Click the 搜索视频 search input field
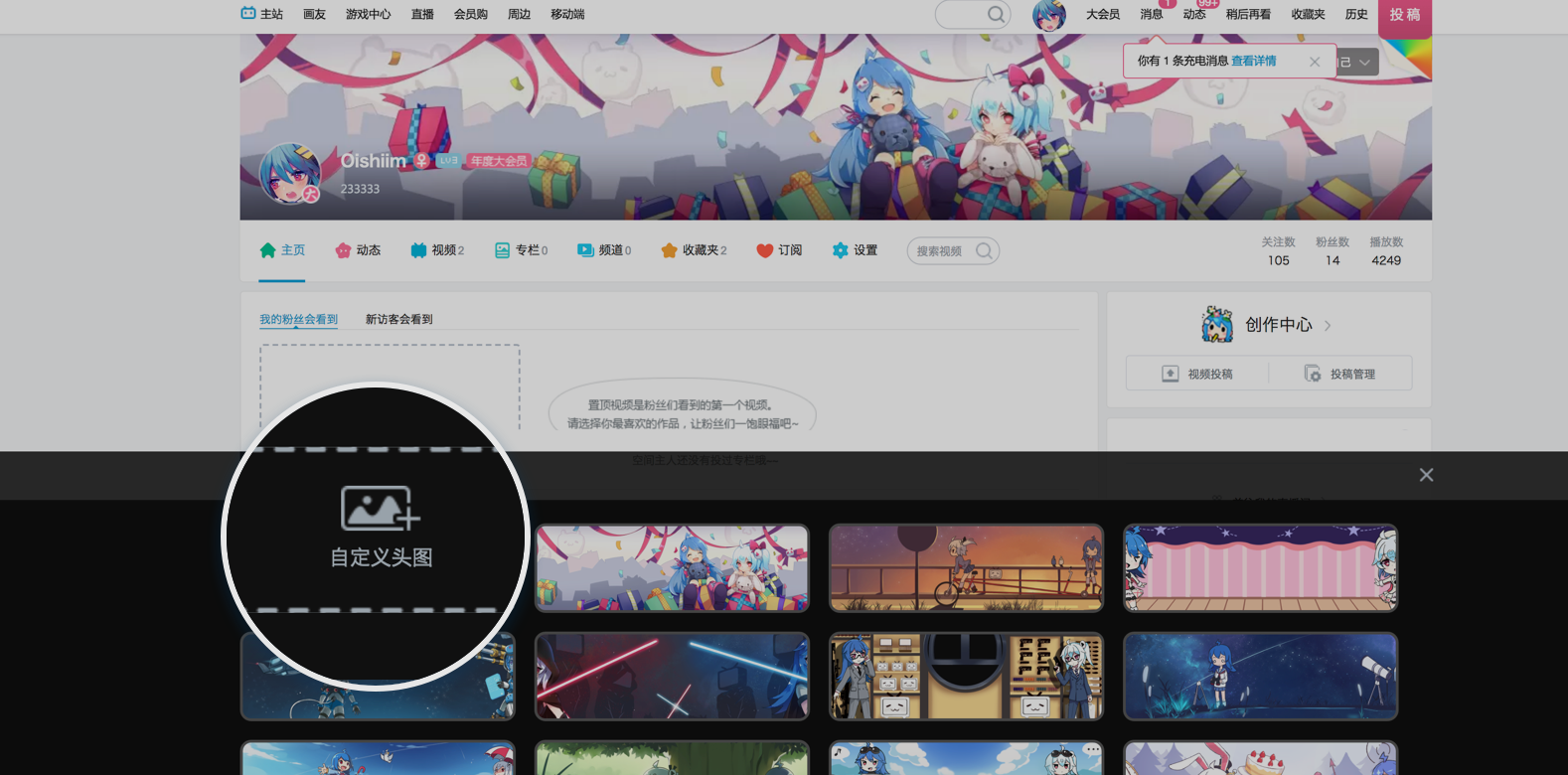The image size is (1568, 775). tap(941, 251)
